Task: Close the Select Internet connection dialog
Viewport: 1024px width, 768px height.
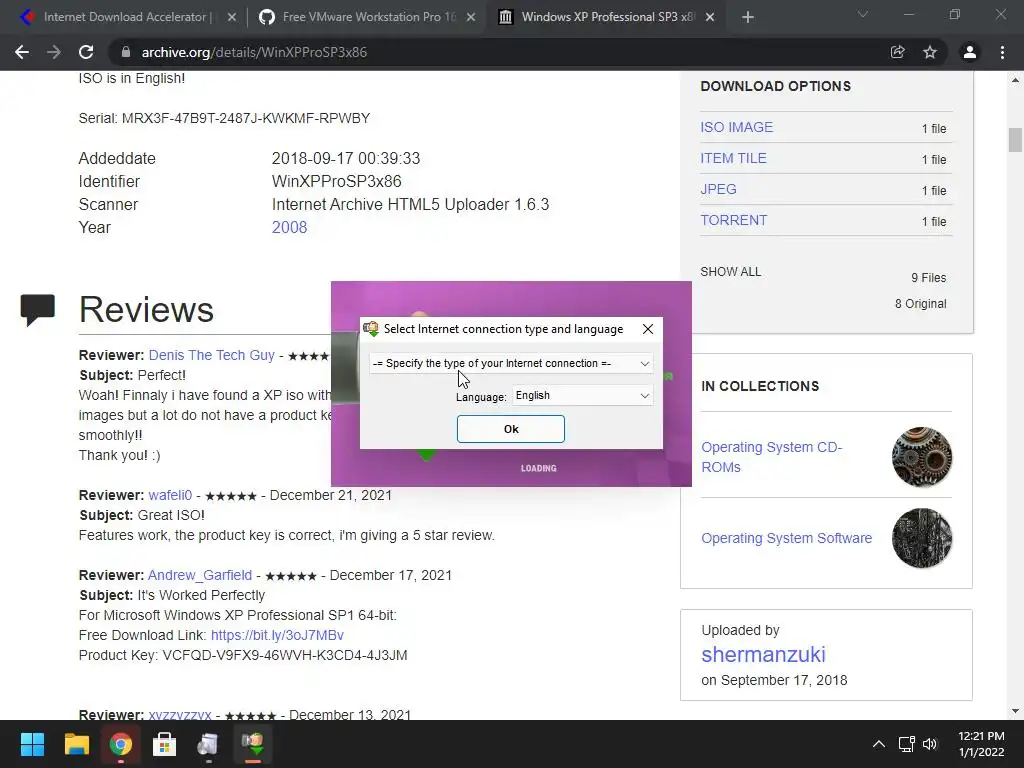Action: pos(648,329)
